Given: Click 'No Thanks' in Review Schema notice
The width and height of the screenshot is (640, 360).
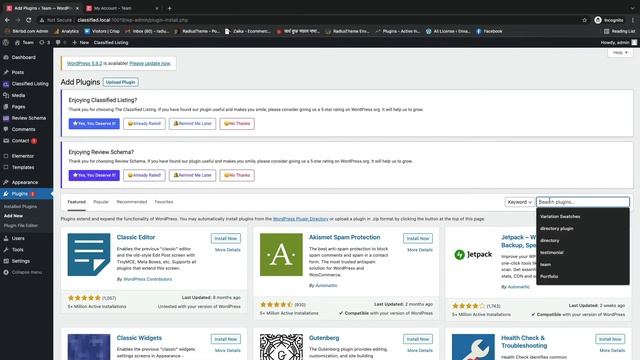Looking at the screenshot, I should click(x=237, y=176).
